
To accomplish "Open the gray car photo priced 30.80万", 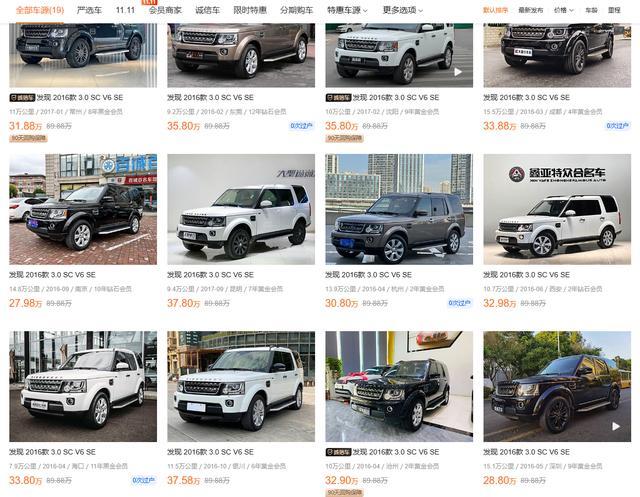I will 399,209.
